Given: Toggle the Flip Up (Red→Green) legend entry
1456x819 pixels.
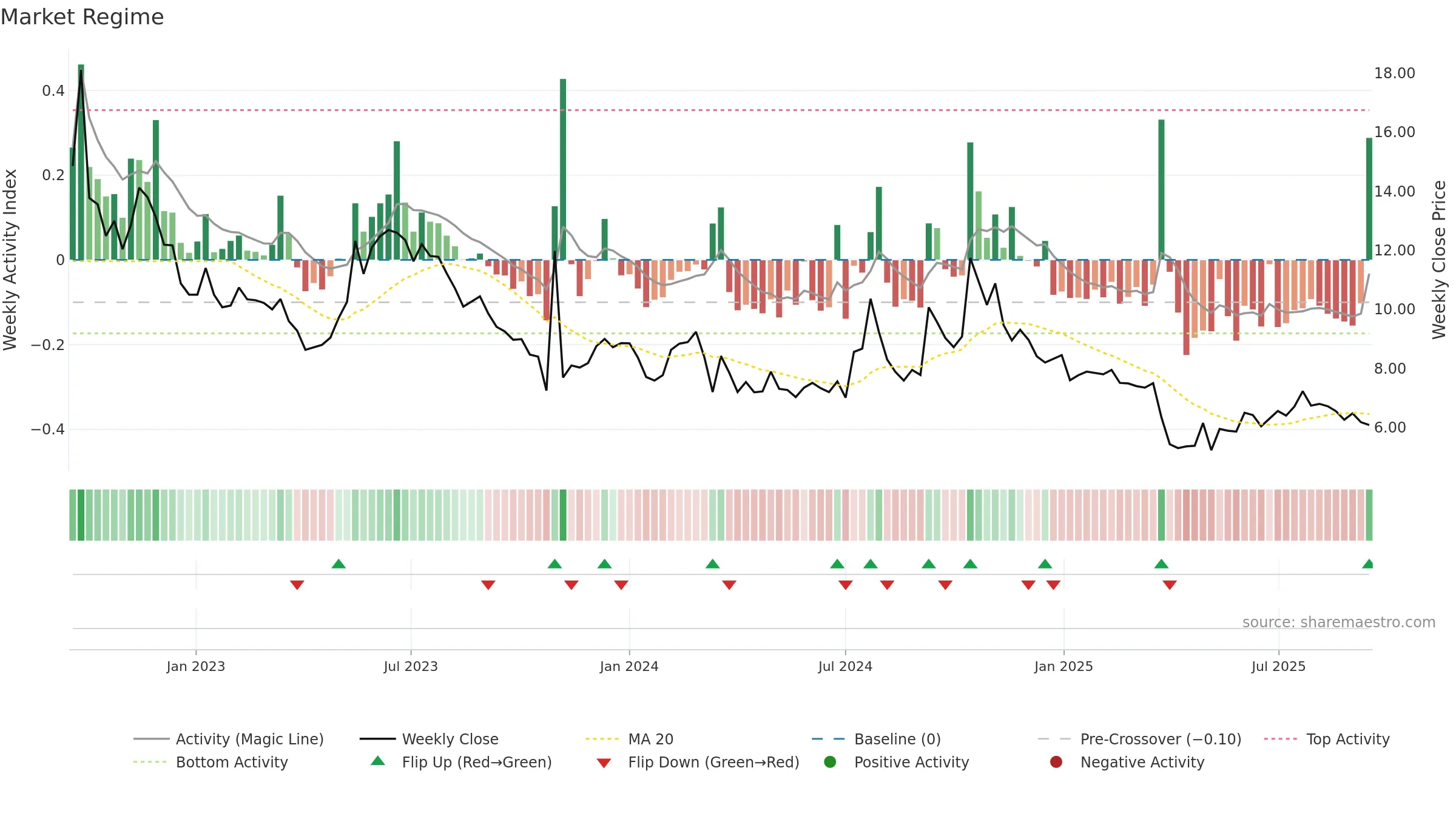Looking at the screenshot, I should (x=461, y=762).
